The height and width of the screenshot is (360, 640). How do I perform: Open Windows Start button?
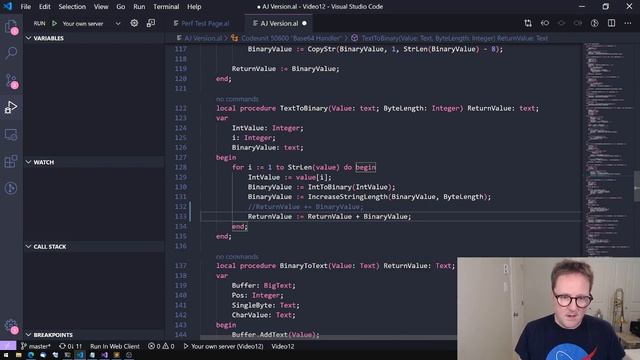pyautogui.click(x=6, y=355)
